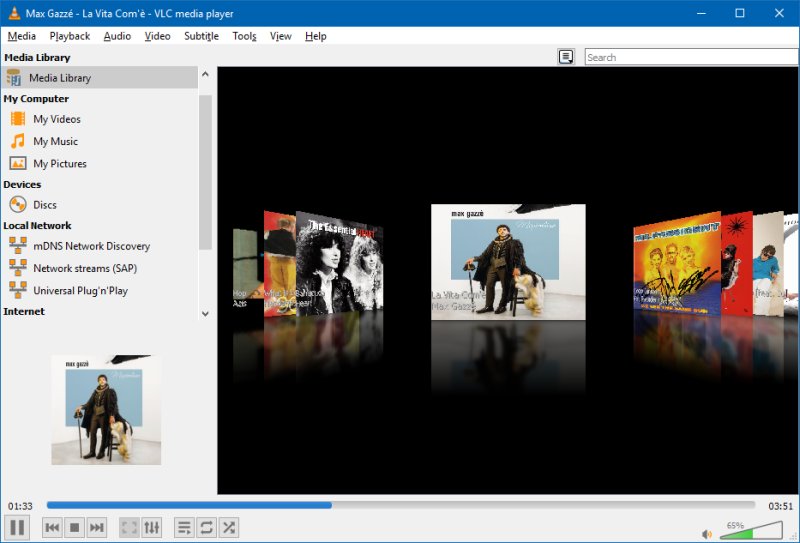Skip to the previous track

52,527
